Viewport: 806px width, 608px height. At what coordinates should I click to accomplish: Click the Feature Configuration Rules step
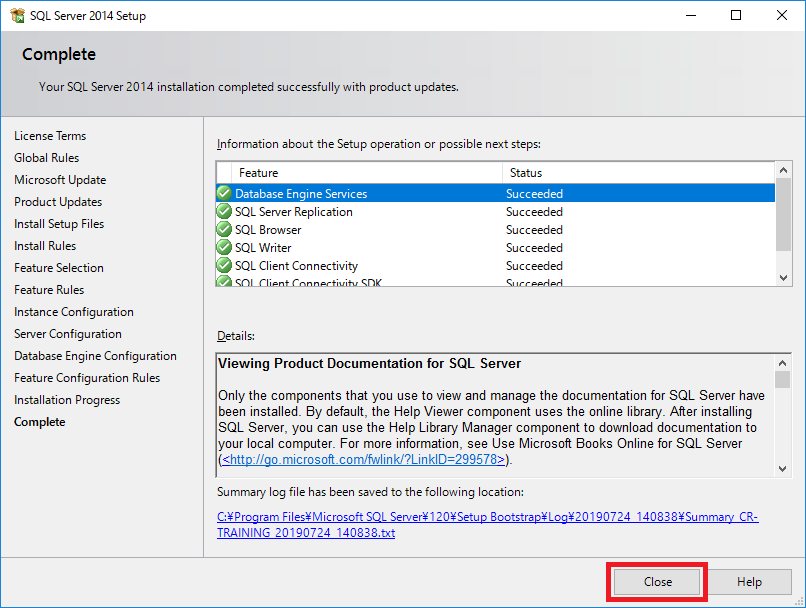click(87, 378)
